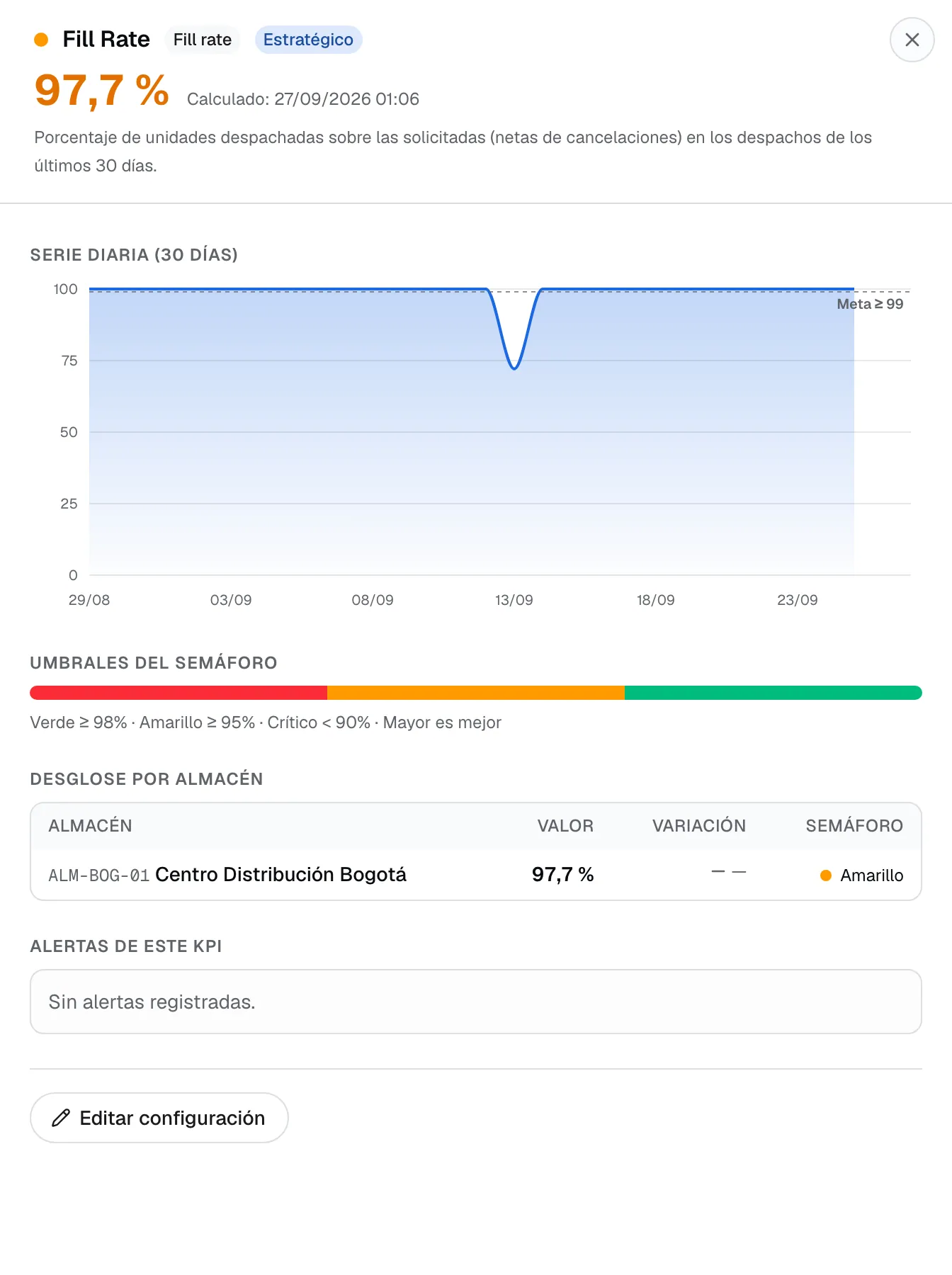The width and height of the screenshot is (952, 1275).
Task: Click the 29/08 date label on the chart axis
Action: tap(89, 600)
